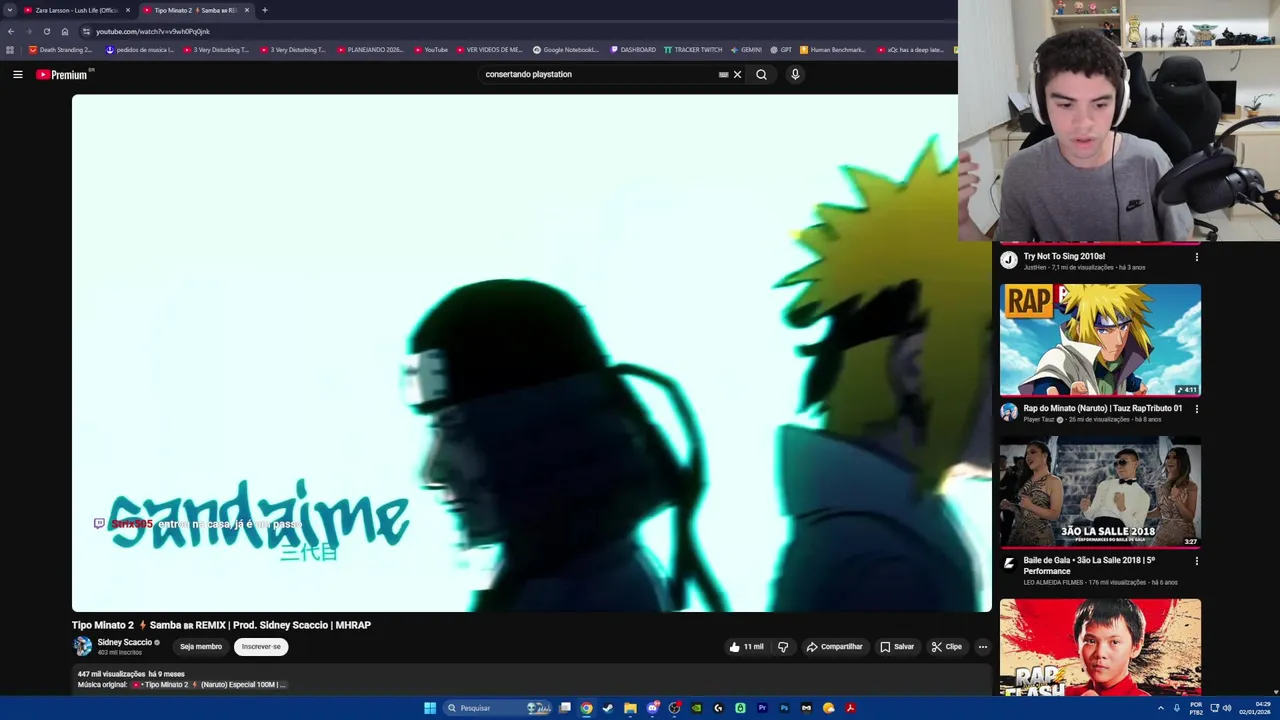Open Chrome from the taskbar

click(x=586, y=708)
